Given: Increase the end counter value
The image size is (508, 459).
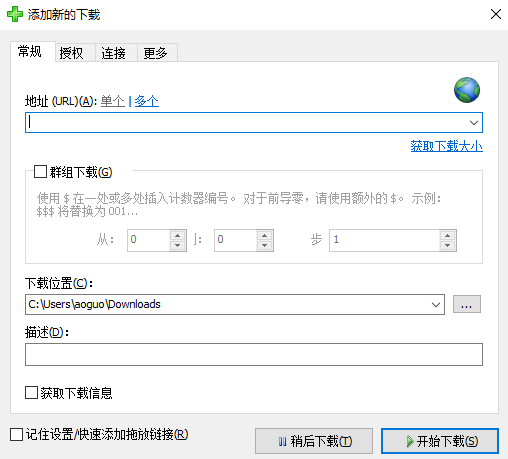Looking at the screenshot, I should click(x=265, y=235).
